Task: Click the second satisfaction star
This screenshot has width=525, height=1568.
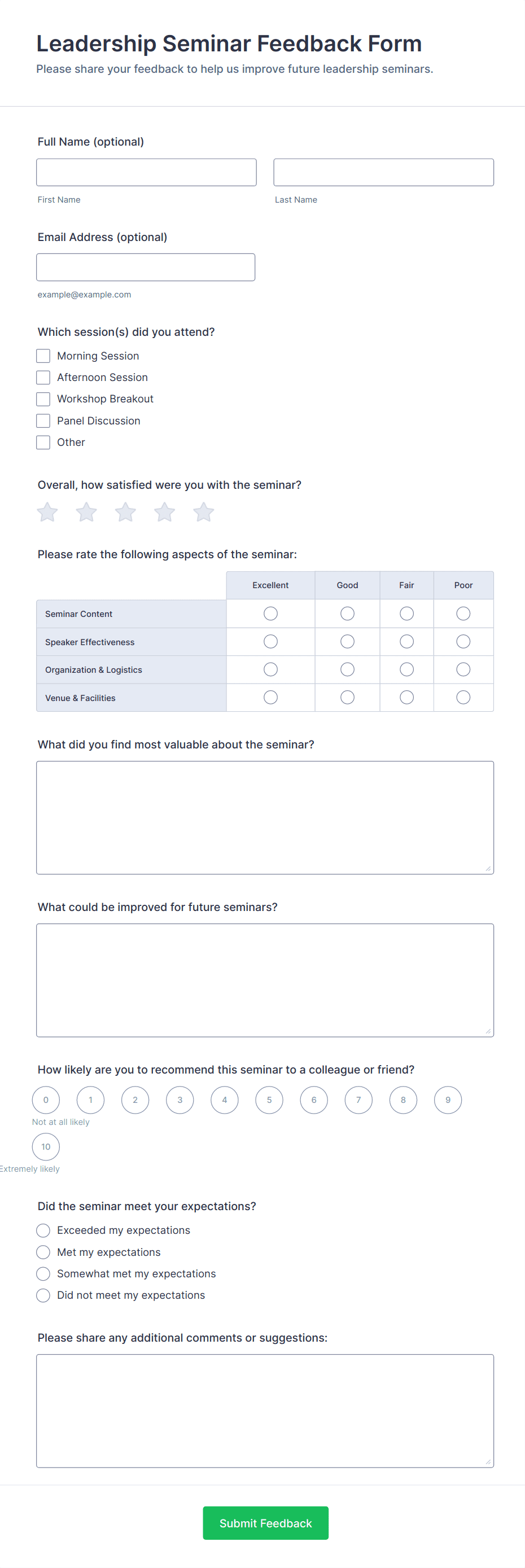Action: coord(86,512)
